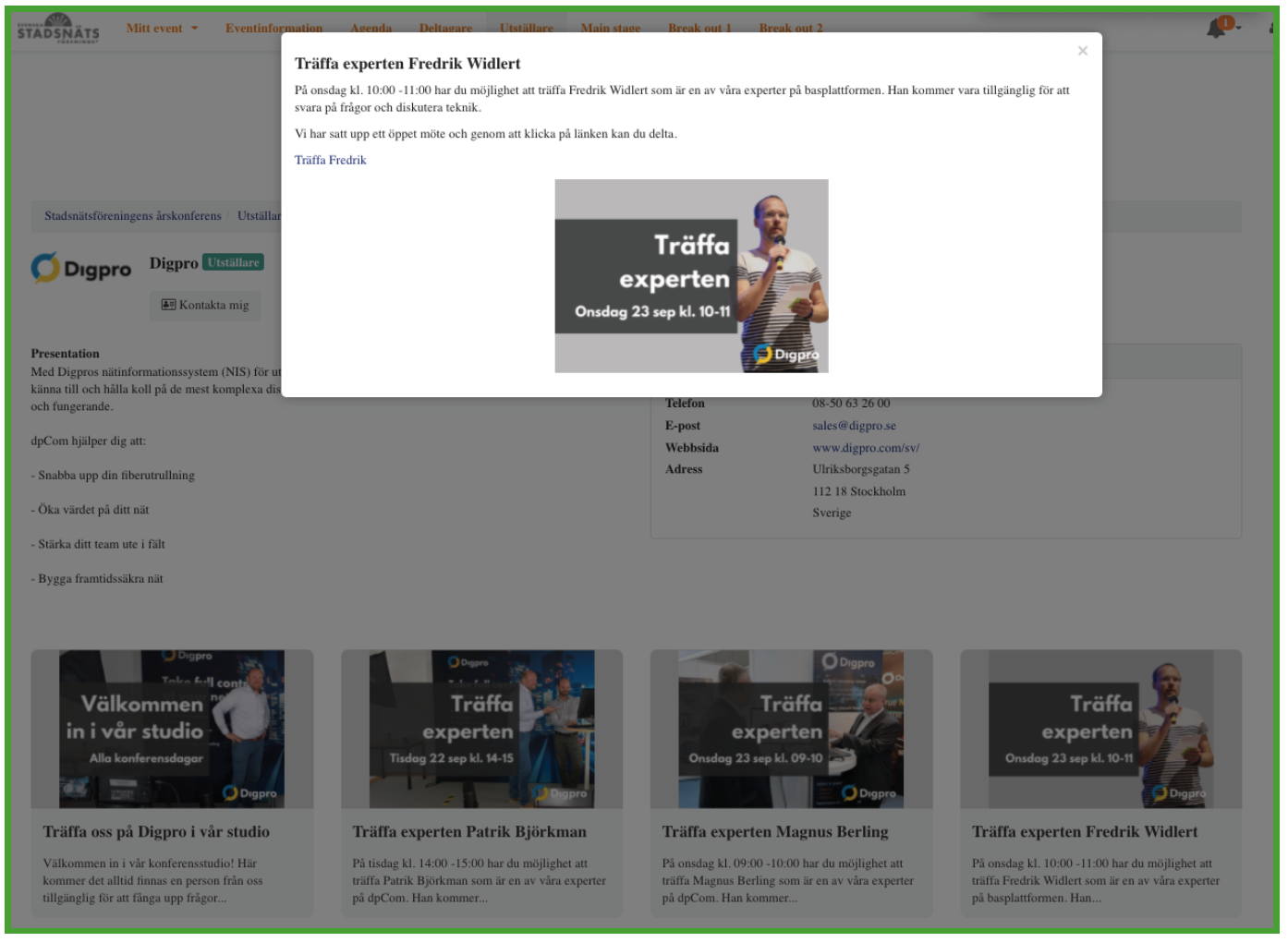Click the notification bell icon
This screenshot has width=1288, height=942.
(1217, 28)
